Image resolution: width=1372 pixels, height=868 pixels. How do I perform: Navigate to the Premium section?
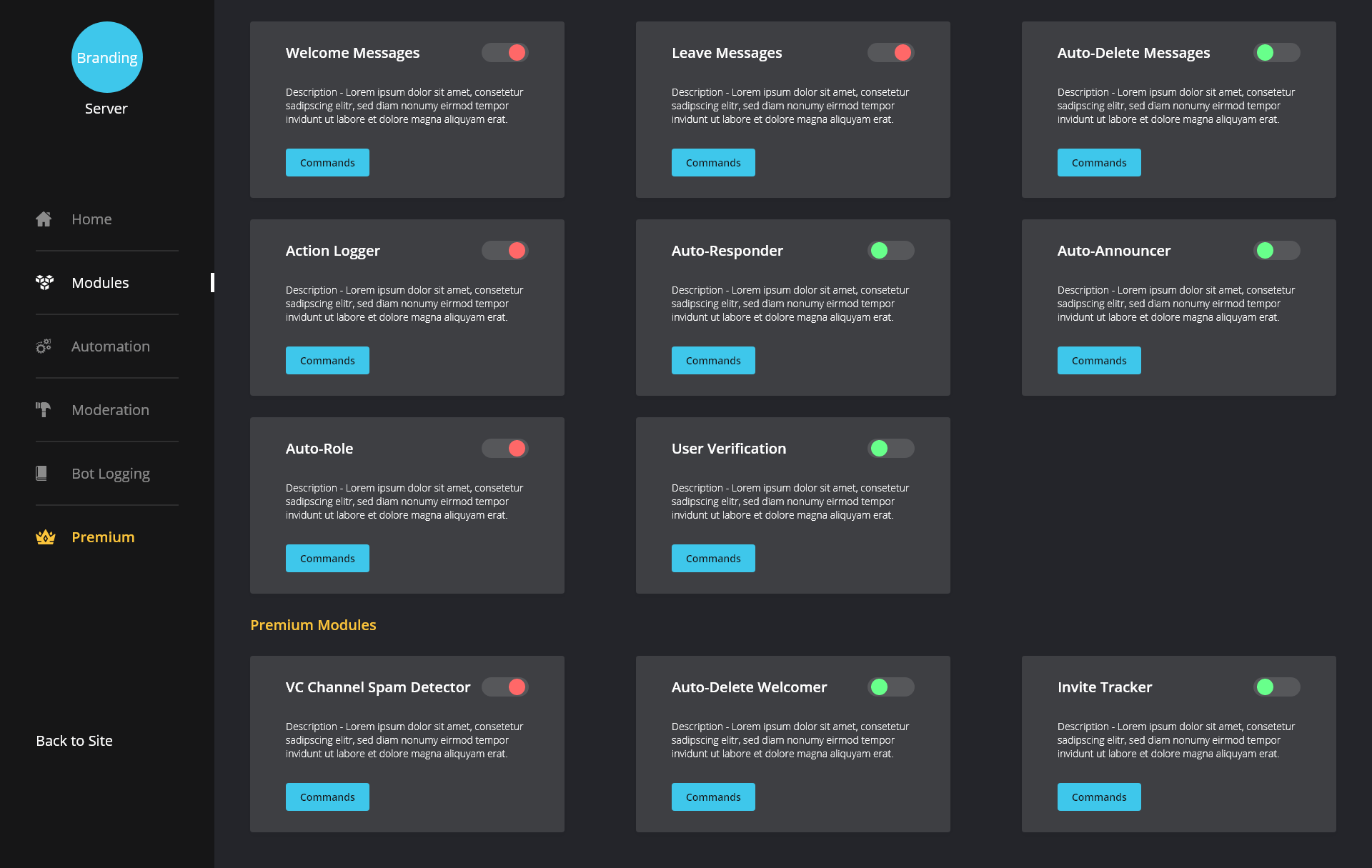(x=103, y=537)
